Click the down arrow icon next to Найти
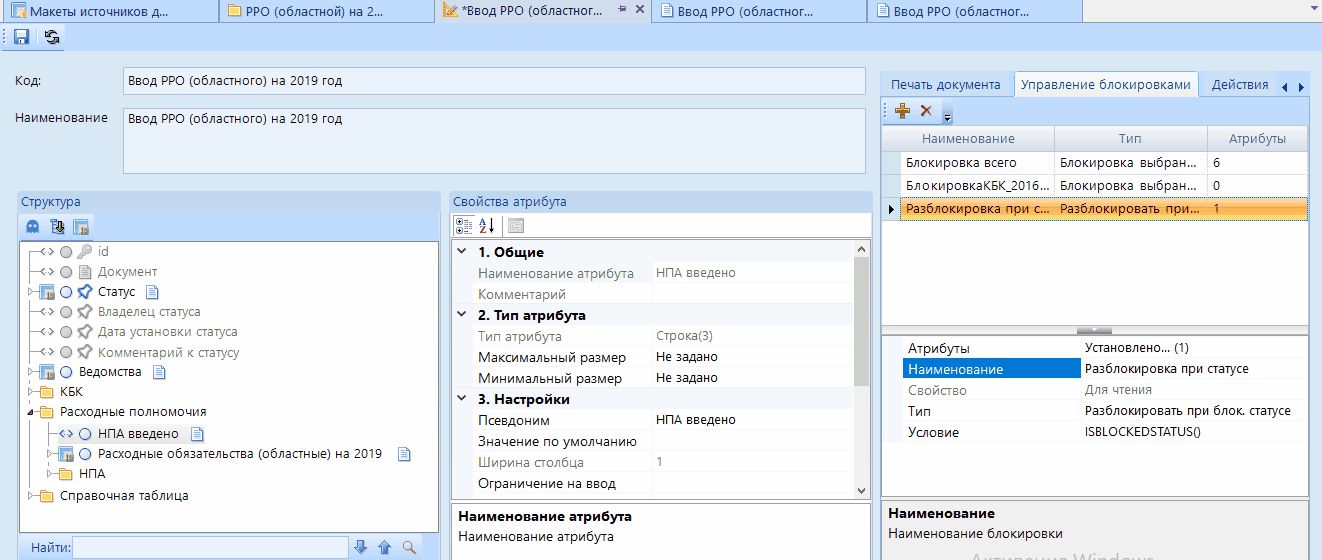This screenshot has height=560, width=1322. [x=361, y=547]
